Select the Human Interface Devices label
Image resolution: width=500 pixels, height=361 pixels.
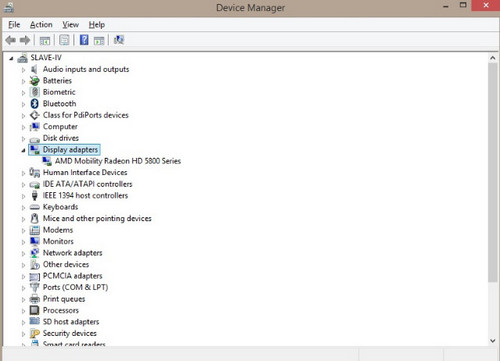point(85,172)
